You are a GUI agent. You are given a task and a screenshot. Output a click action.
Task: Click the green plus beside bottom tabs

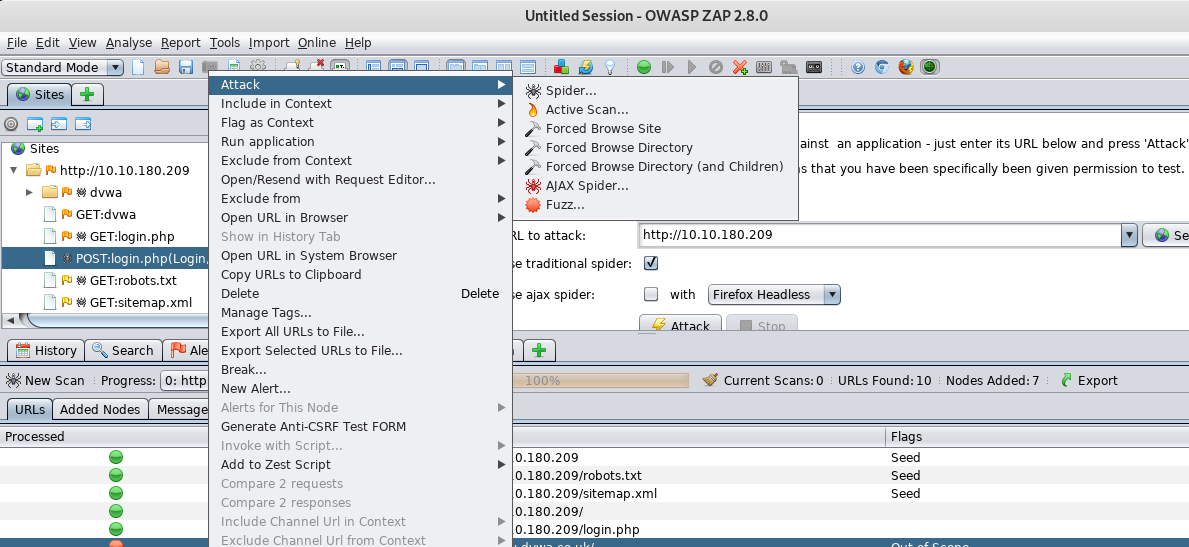tap(538, 350)
